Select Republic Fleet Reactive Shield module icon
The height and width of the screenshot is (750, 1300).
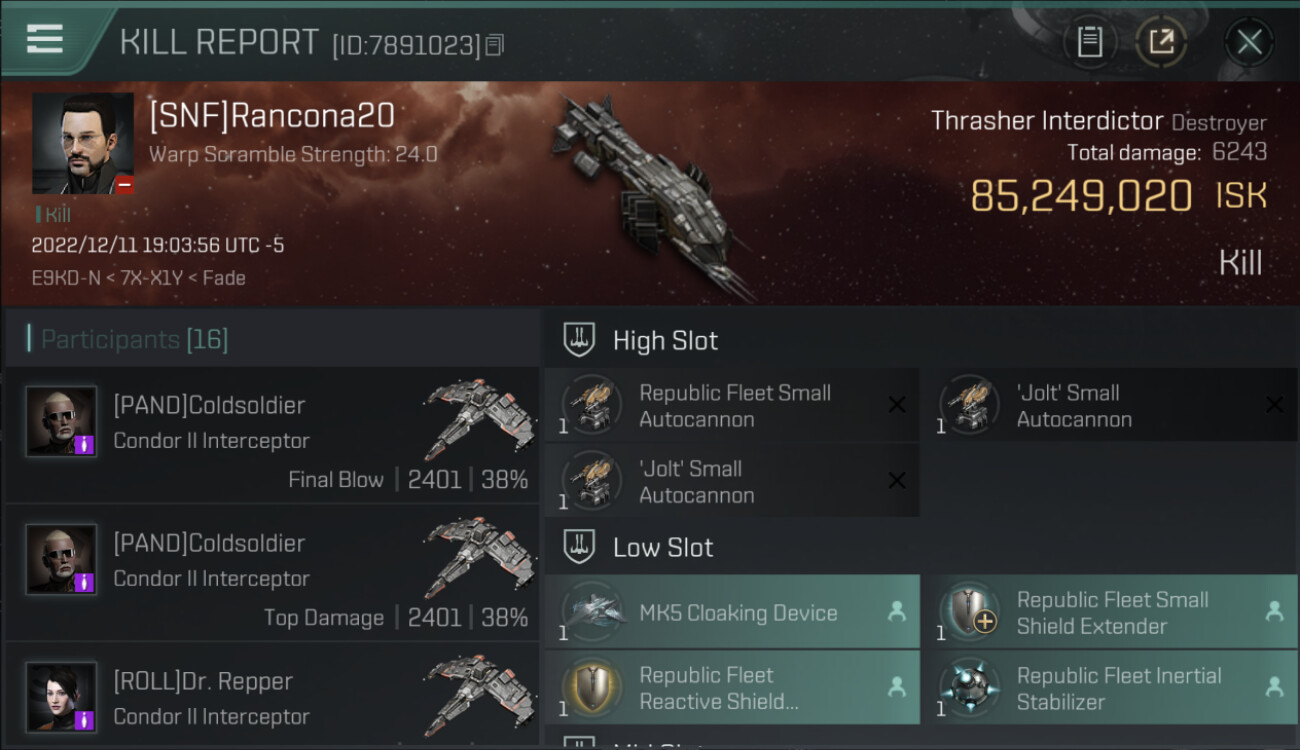point(592,688)
